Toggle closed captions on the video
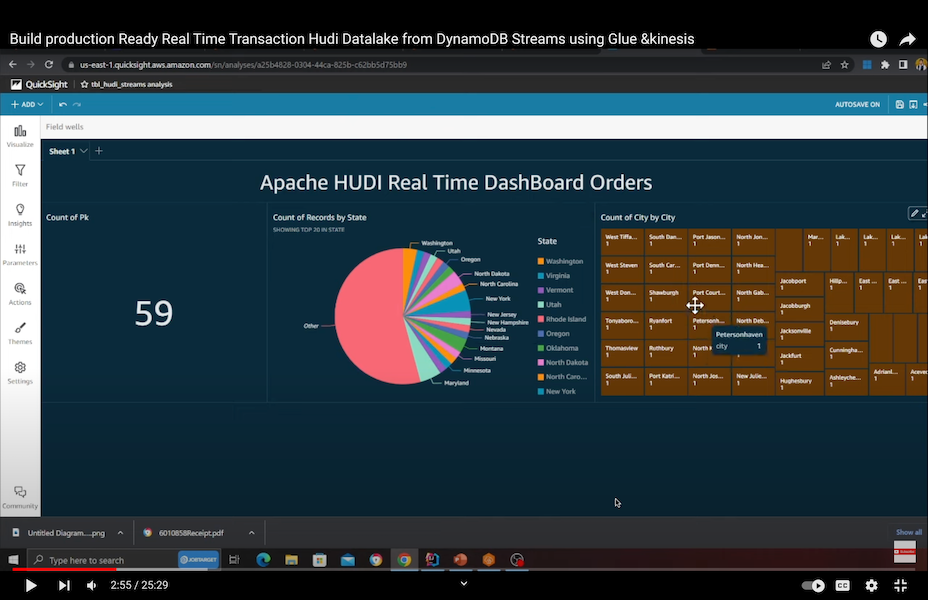 tap(843, 585)
